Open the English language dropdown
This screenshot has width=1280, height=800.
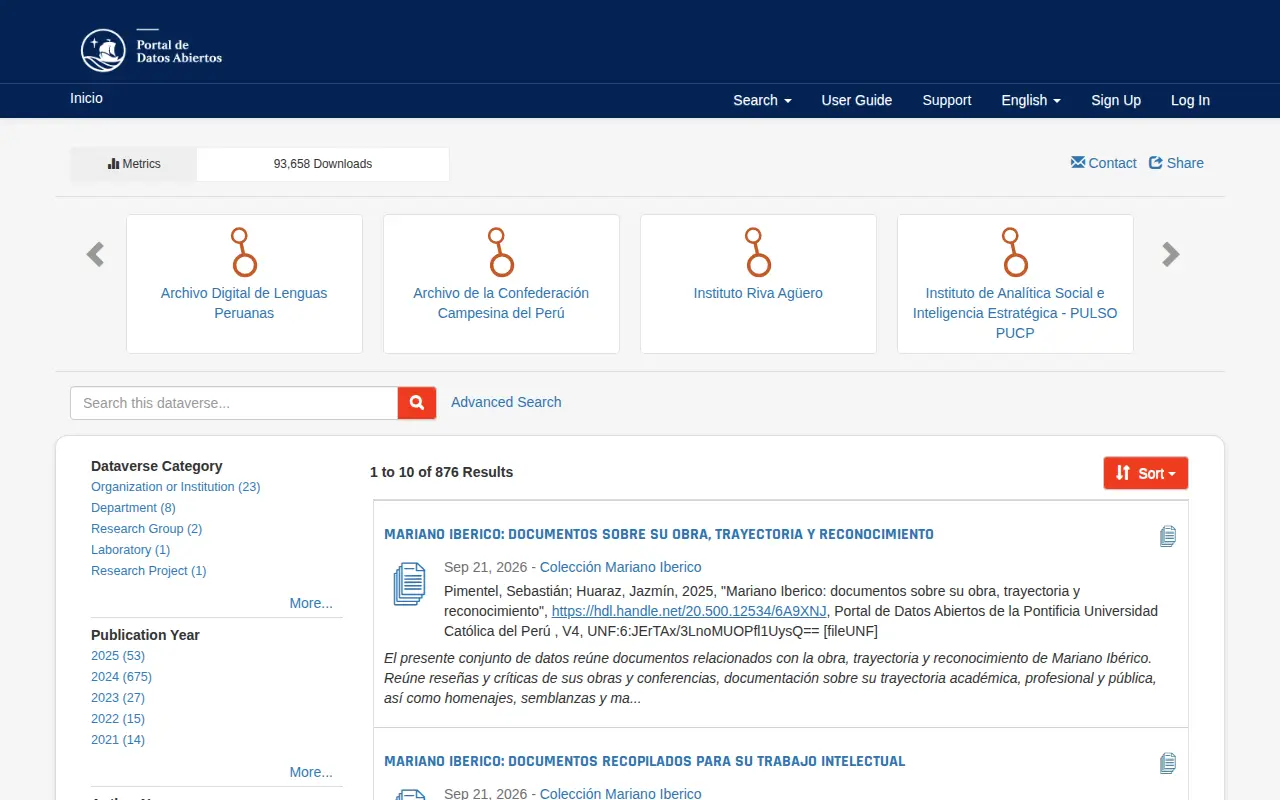coord(1031,100)
